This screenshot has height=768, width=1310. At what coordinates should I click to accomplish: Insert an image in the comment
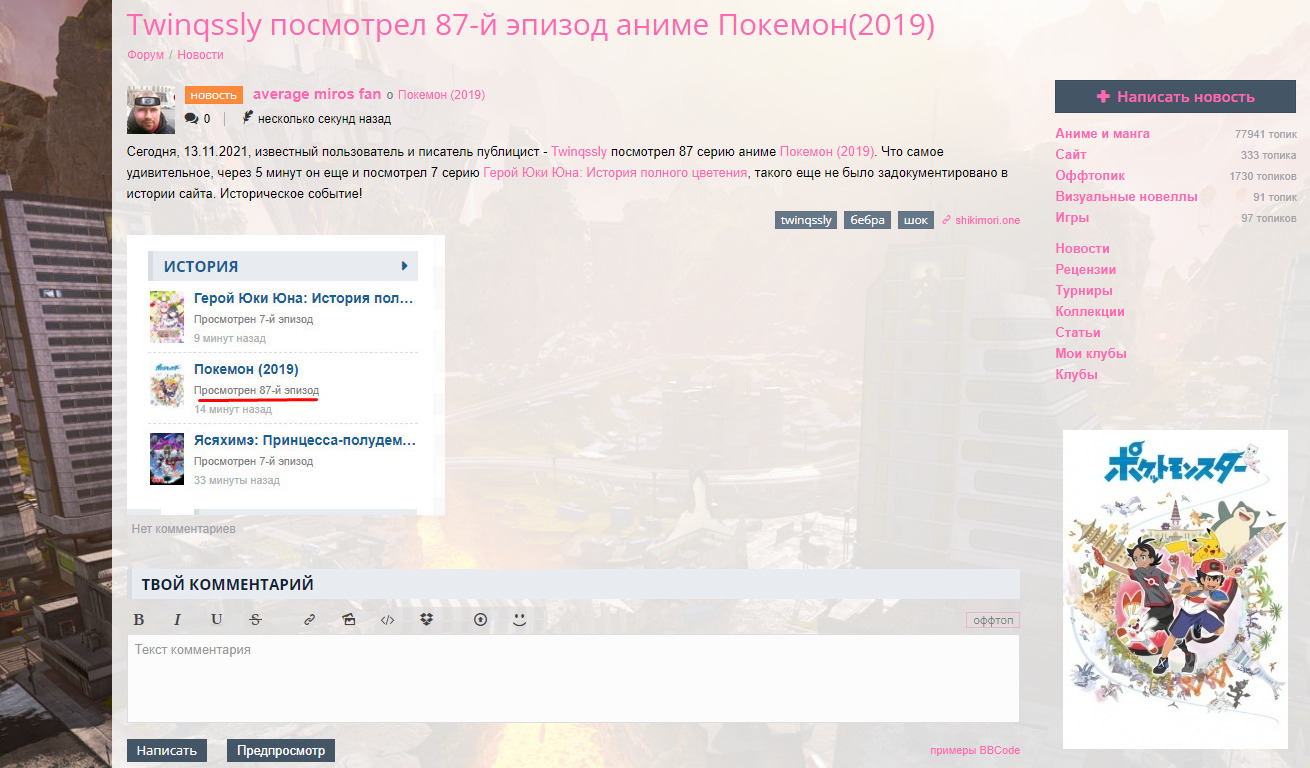(348, 620)
